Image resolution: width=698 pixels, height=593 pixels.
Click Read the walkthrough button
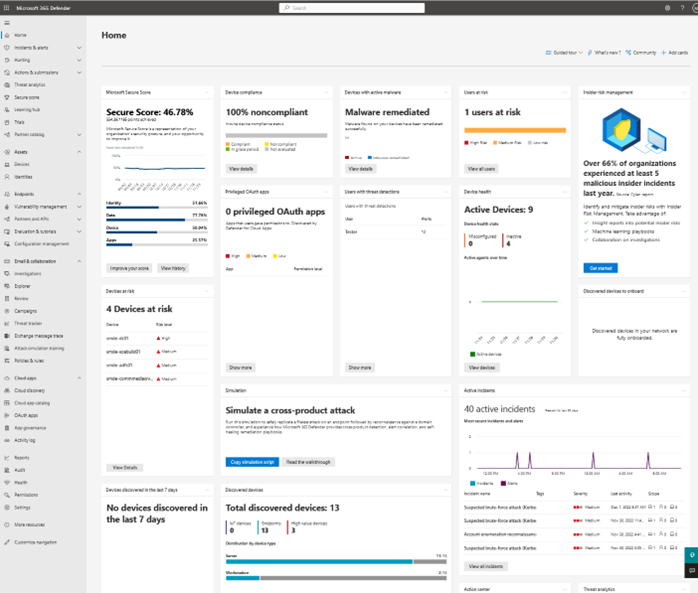pyautogui.click(x=308, y=462)
